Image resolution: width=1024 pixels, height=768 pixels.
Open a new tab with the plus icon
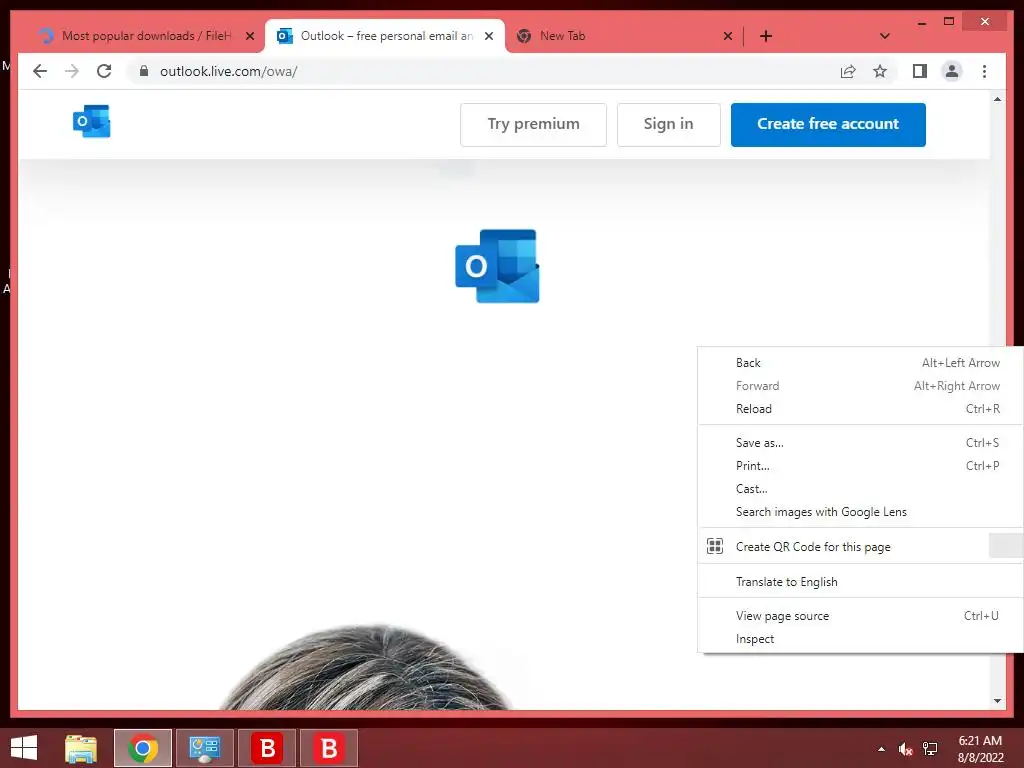click(x=766, y=36)
